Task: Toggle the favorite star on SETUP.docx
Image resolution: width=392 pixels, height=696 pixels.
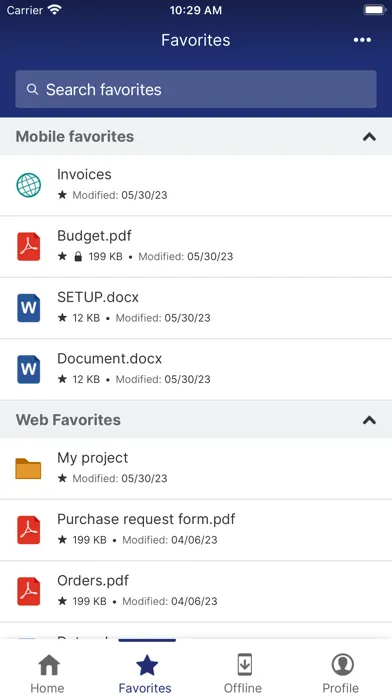Action: 63,318
